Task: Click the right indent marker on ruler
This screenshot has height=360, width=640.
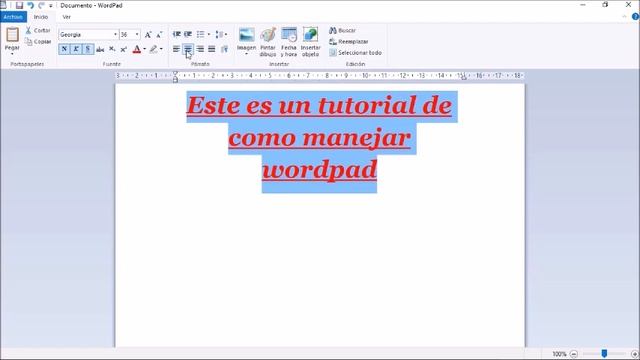Action: [464, 77]
